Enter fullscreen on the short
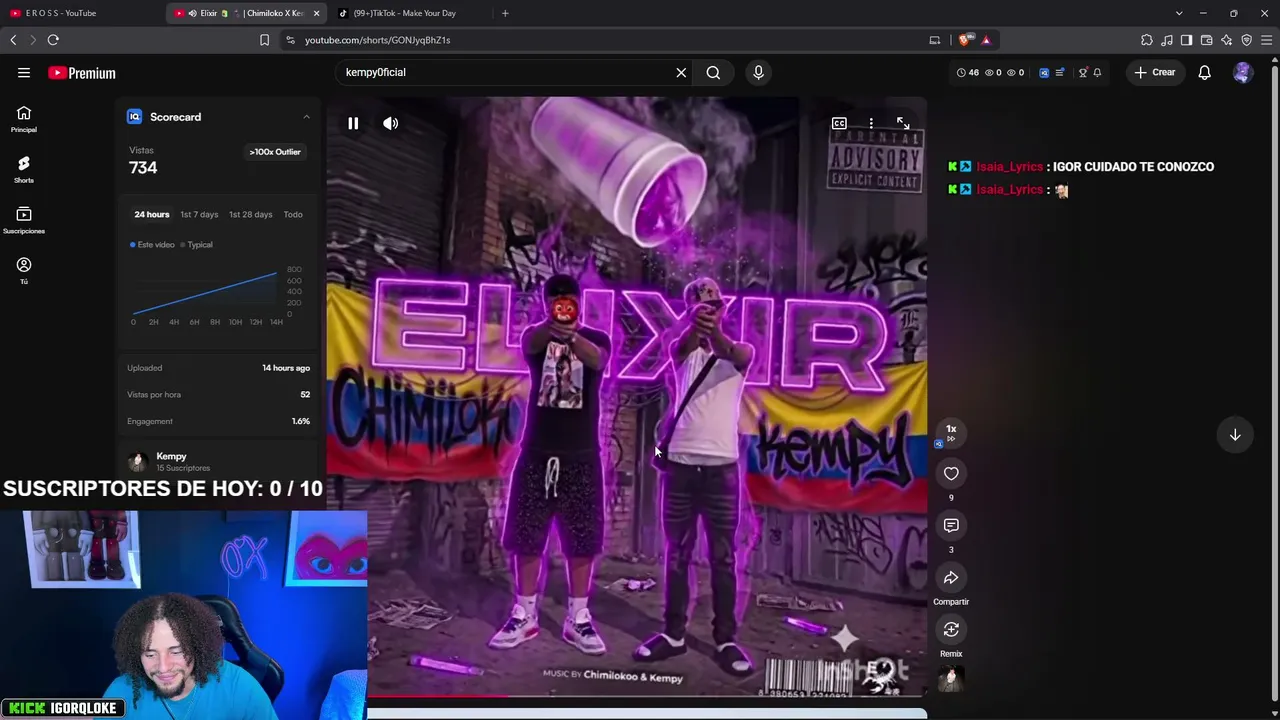Image resolution: width=1280 pixels, height=720 pixels. (903, 123)
